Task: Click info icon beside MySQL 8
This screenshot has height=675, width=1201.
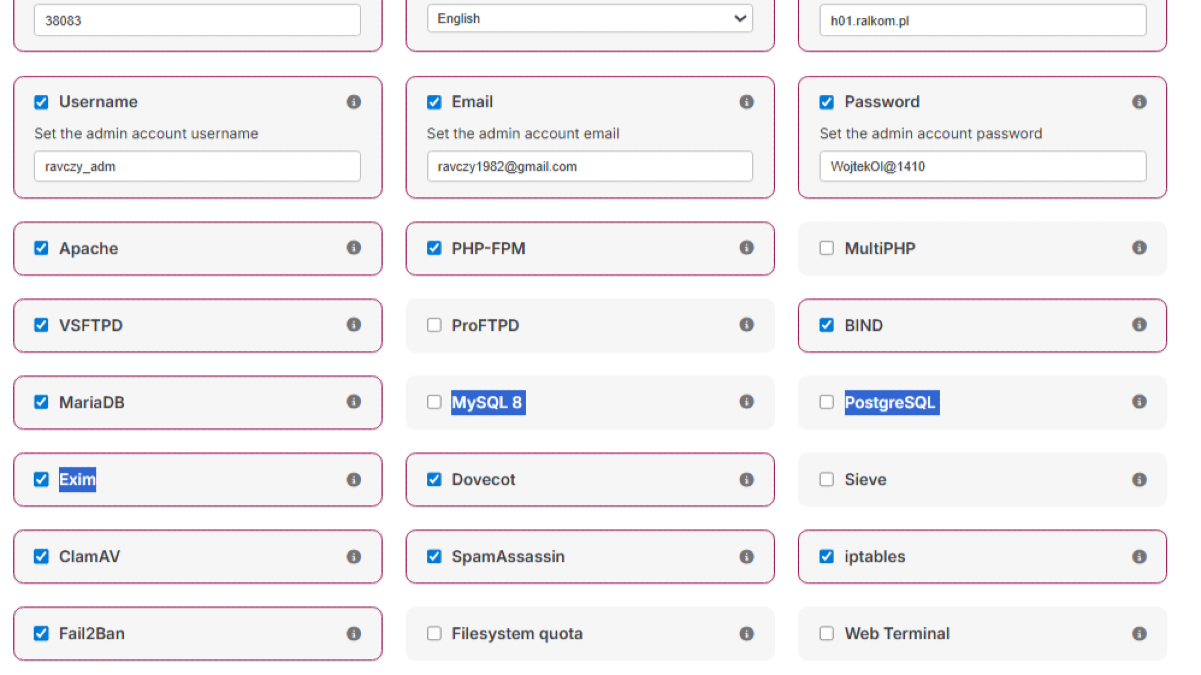Action: [746, 402]
